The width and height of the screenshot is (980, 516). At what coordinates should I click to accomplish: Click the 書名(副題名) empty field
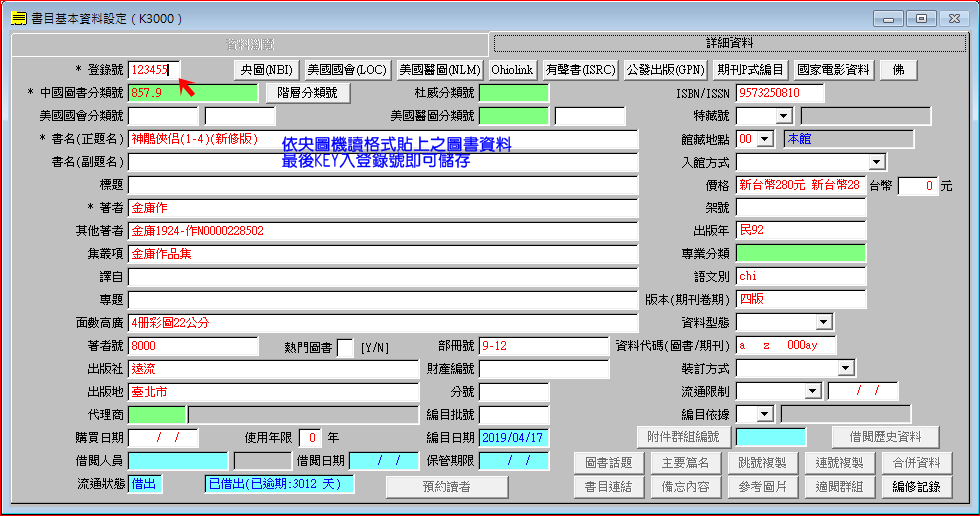[x=382, y=162]
